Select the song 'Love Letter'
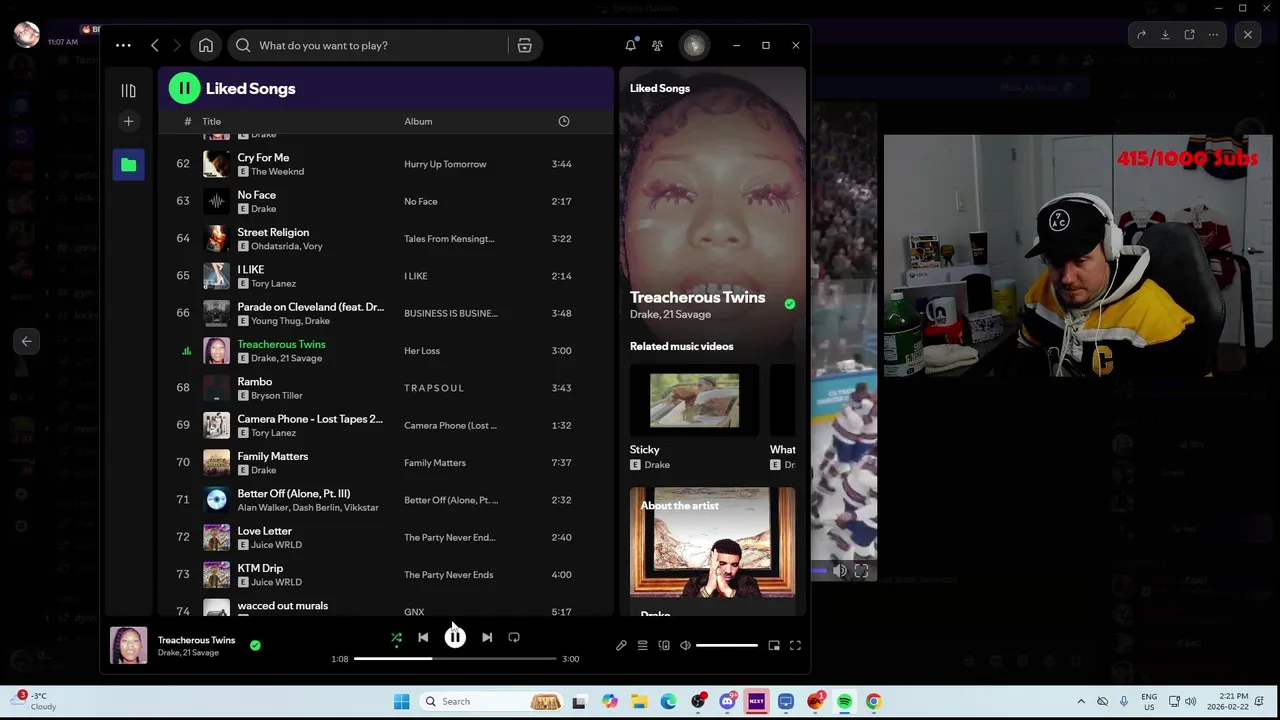 tap(264, 531)
